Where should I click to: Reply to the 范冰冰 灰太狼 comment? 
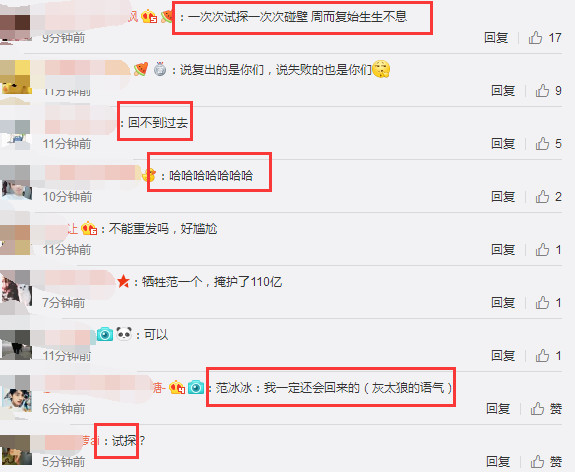[x=498, y=408]
